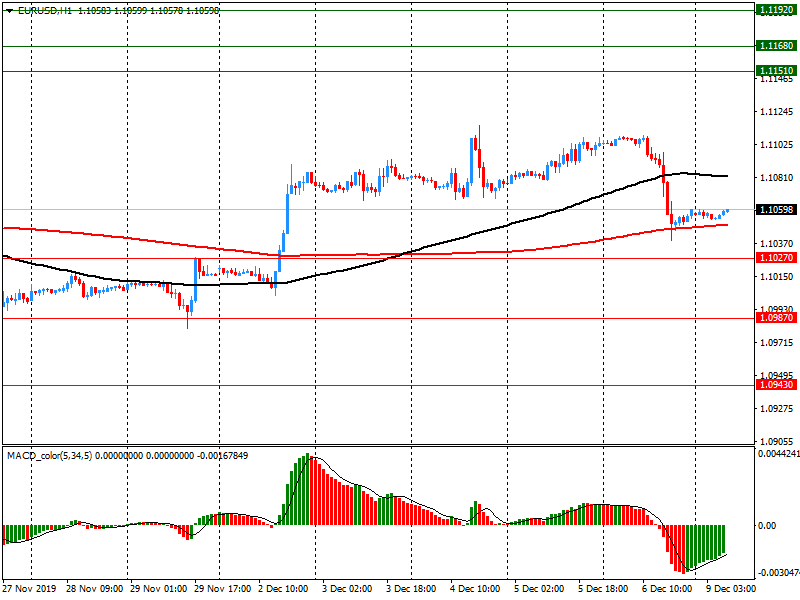Viewport: 800px width, 600px height.
Task: Click the 1.11025 price scale value
Action: 777,145
